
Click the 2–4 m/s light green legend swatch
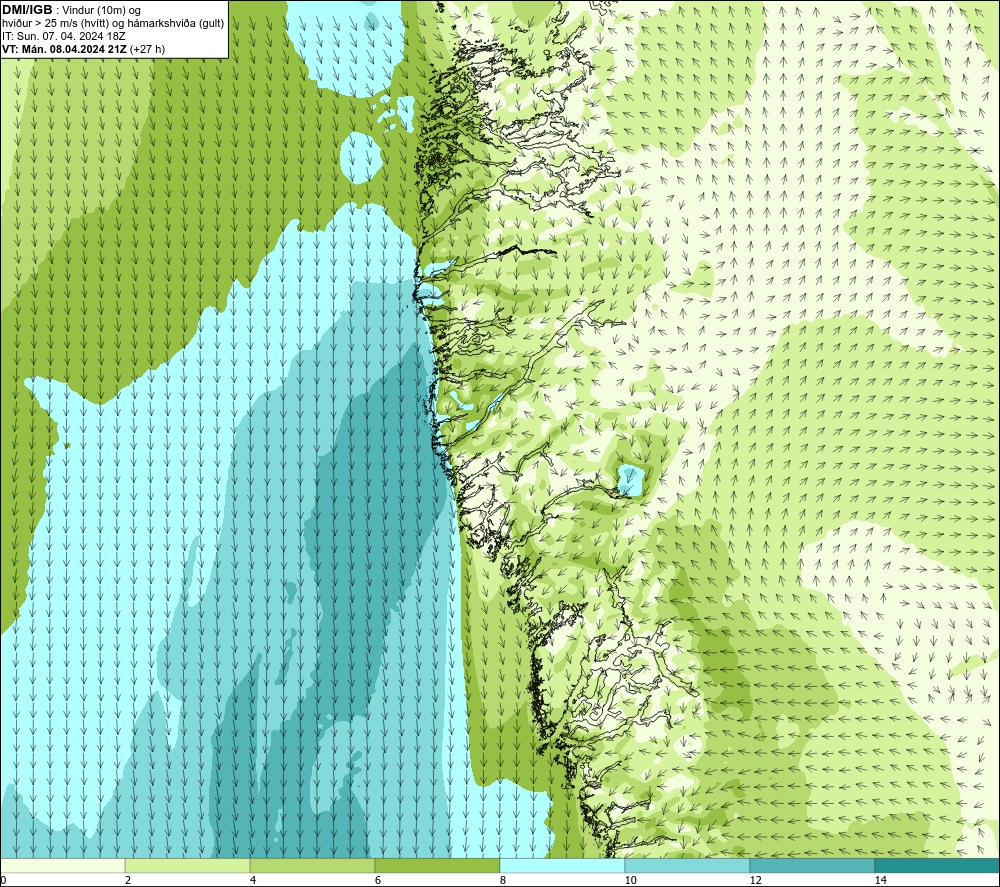[188, 865]
